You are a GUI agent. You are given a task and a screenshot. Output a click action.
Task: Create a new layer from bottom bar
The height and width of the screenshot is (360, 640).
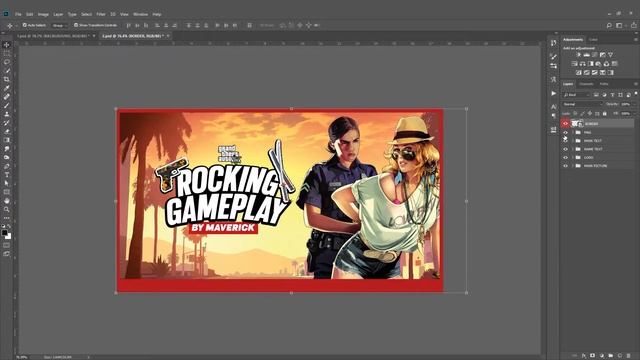[620, 356]
